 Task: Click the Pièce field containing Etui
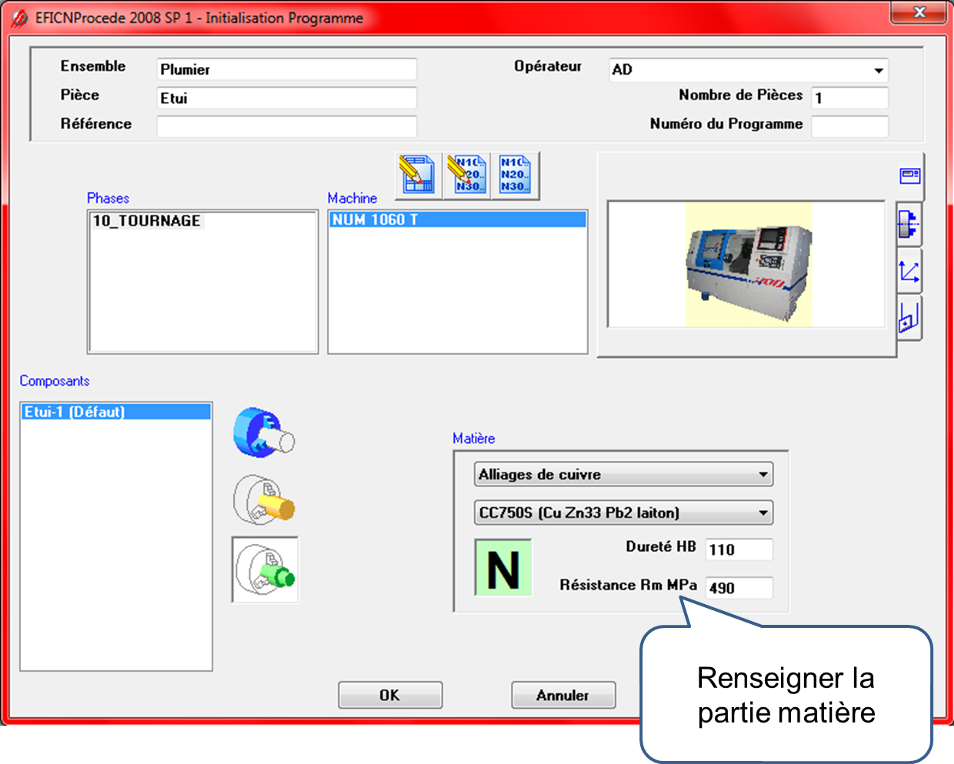tap(287, 98)
